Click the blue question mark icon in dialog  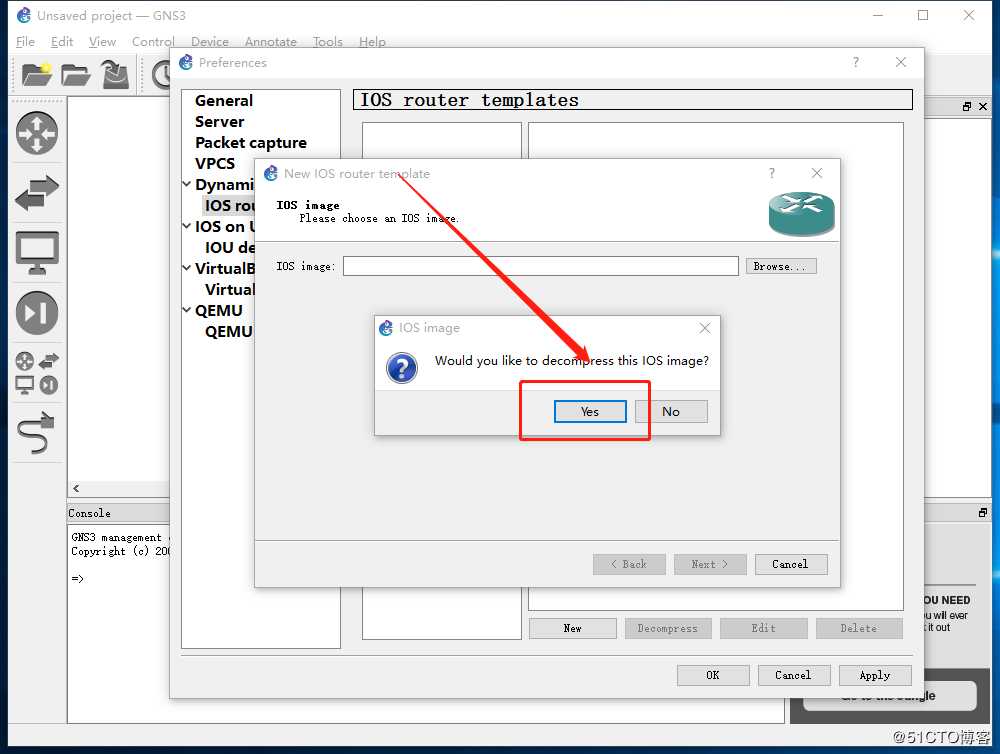402,368
